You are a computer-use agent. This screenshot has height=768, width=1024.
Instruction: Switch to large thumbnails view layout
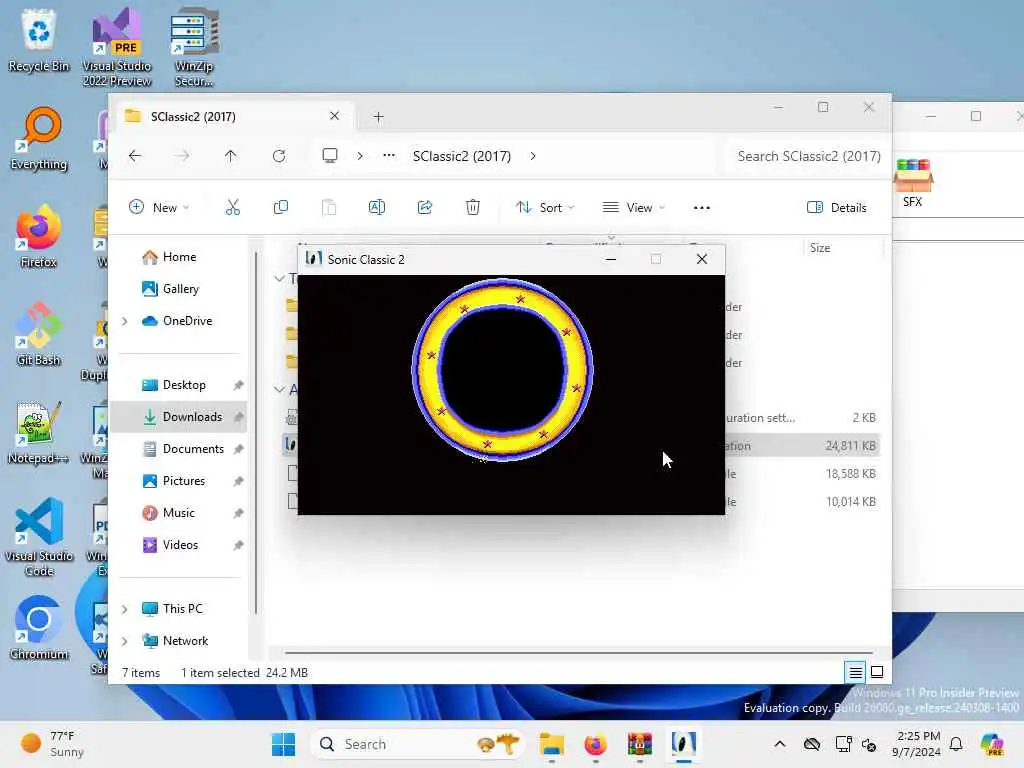coord(877,672)
